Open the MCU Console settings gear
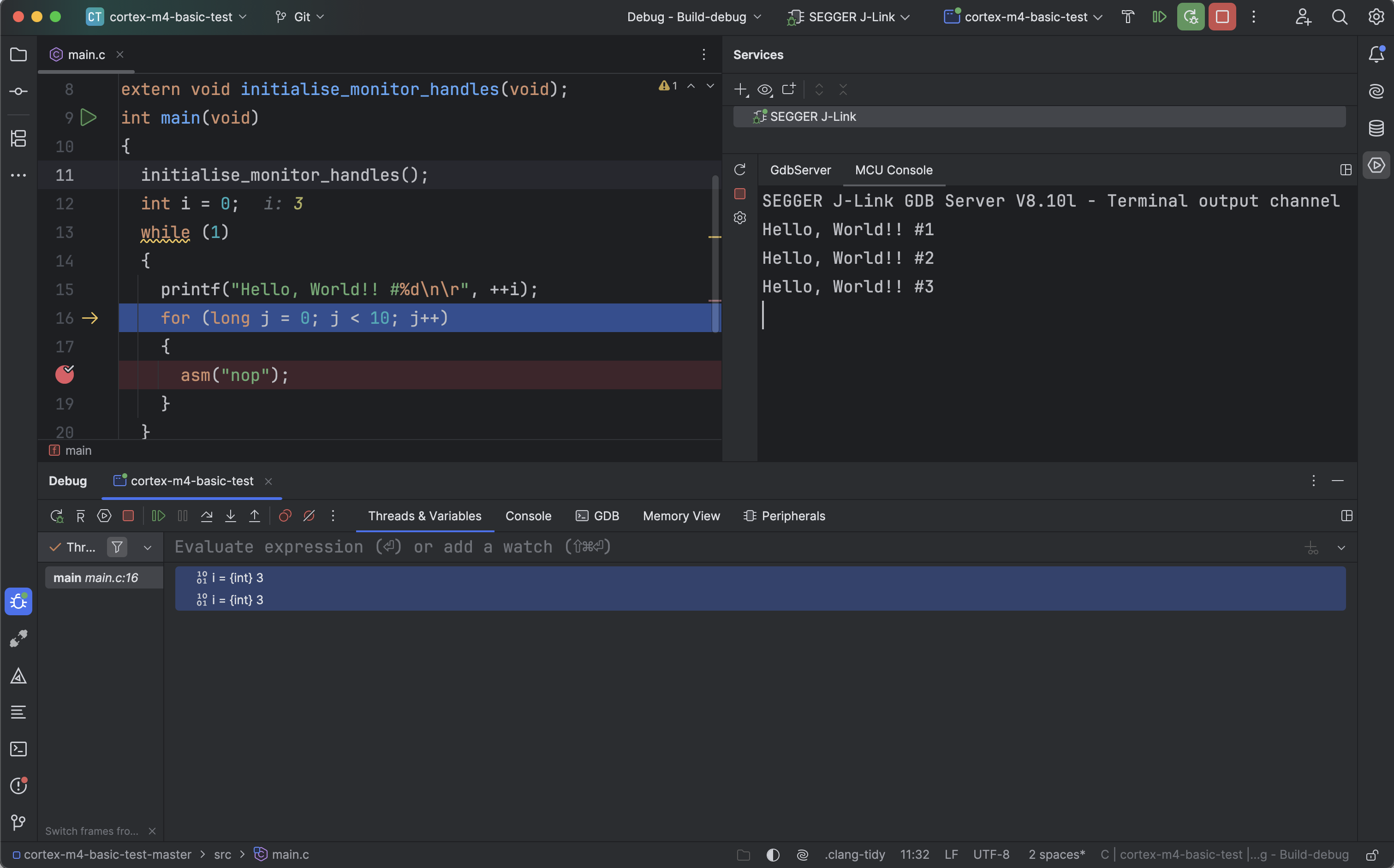Screen dimensions: 1394x868 pyautogui.click(x=739, y=218)
